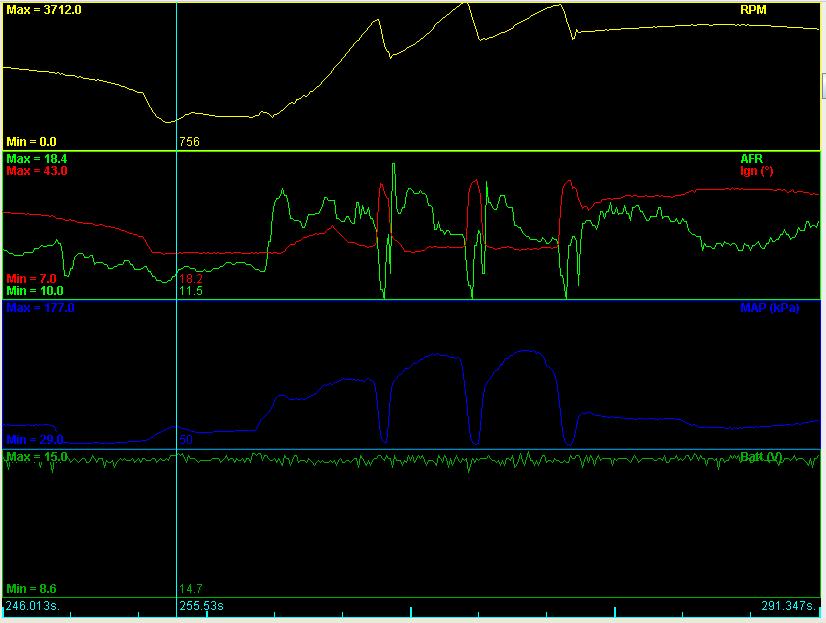The height and width of the screenshot is (623, 826).
Task: Click the 18.2 ignition cursor value
Action: point(191,279)
